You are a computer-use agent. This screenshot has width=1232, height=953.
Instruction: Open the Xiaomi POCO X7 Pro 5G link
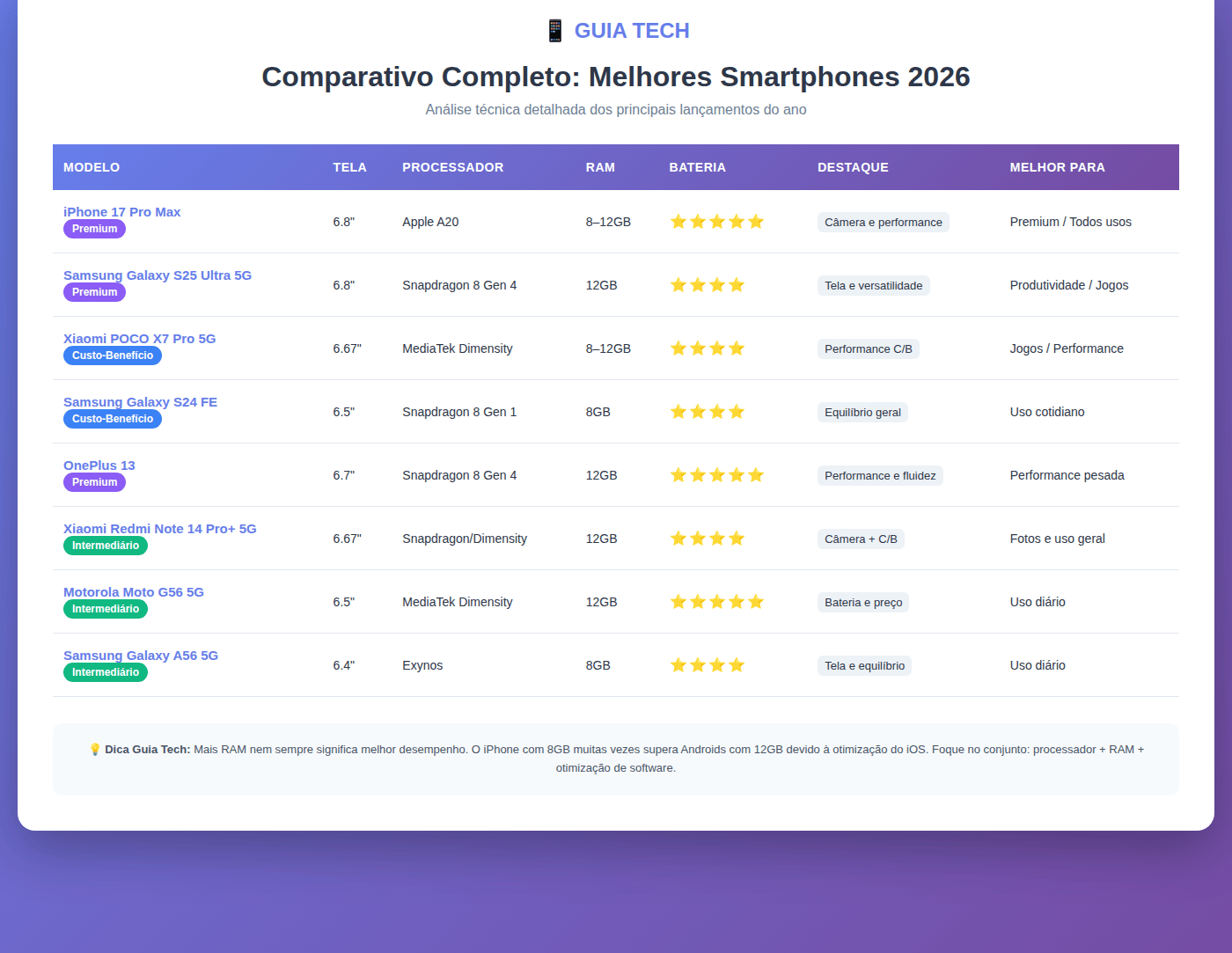(140, 339)
